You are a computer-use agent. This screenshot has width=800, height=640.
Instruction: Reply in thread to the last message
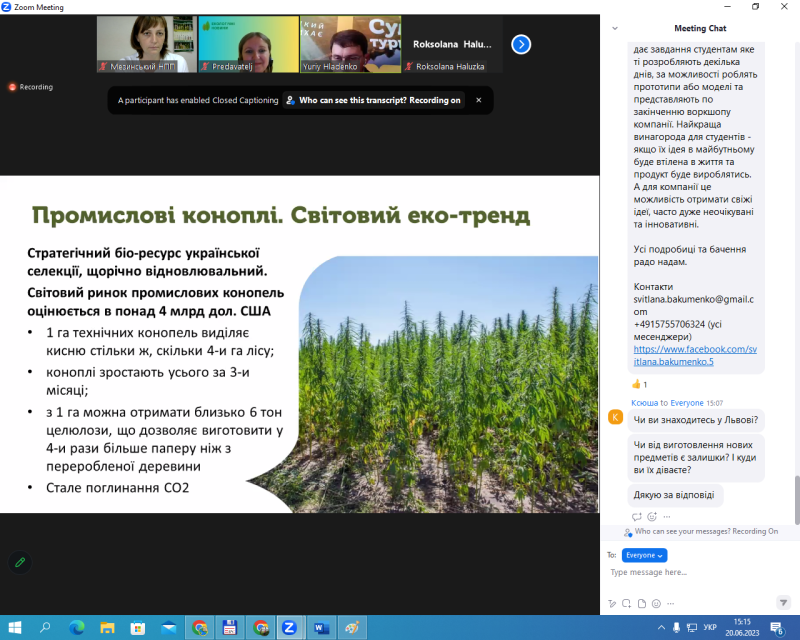pyautogui.click(x=637, y=516)
